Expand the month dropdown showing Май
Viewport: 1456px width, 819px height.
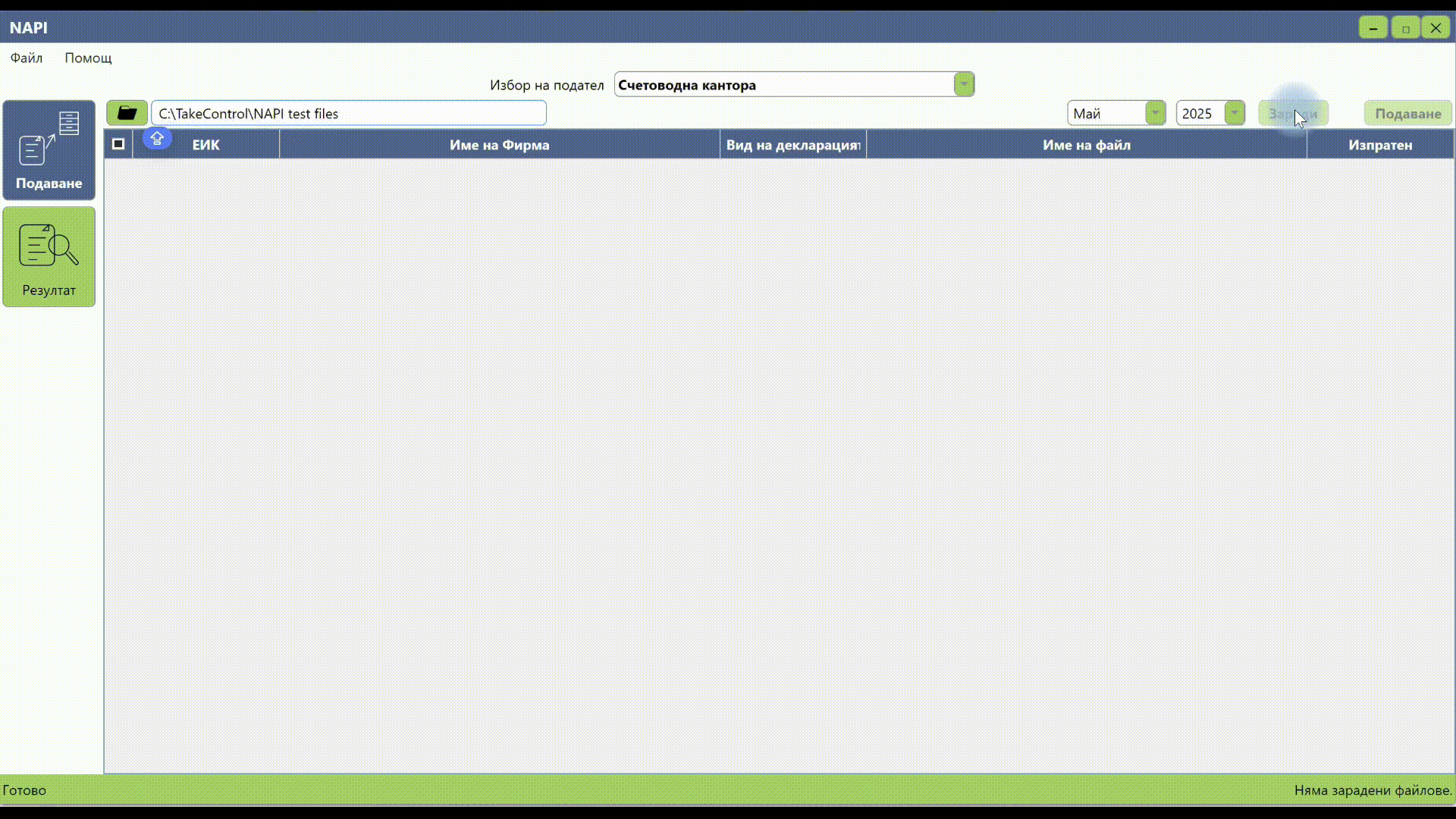pyautogui.click(x=1155, y=114)
